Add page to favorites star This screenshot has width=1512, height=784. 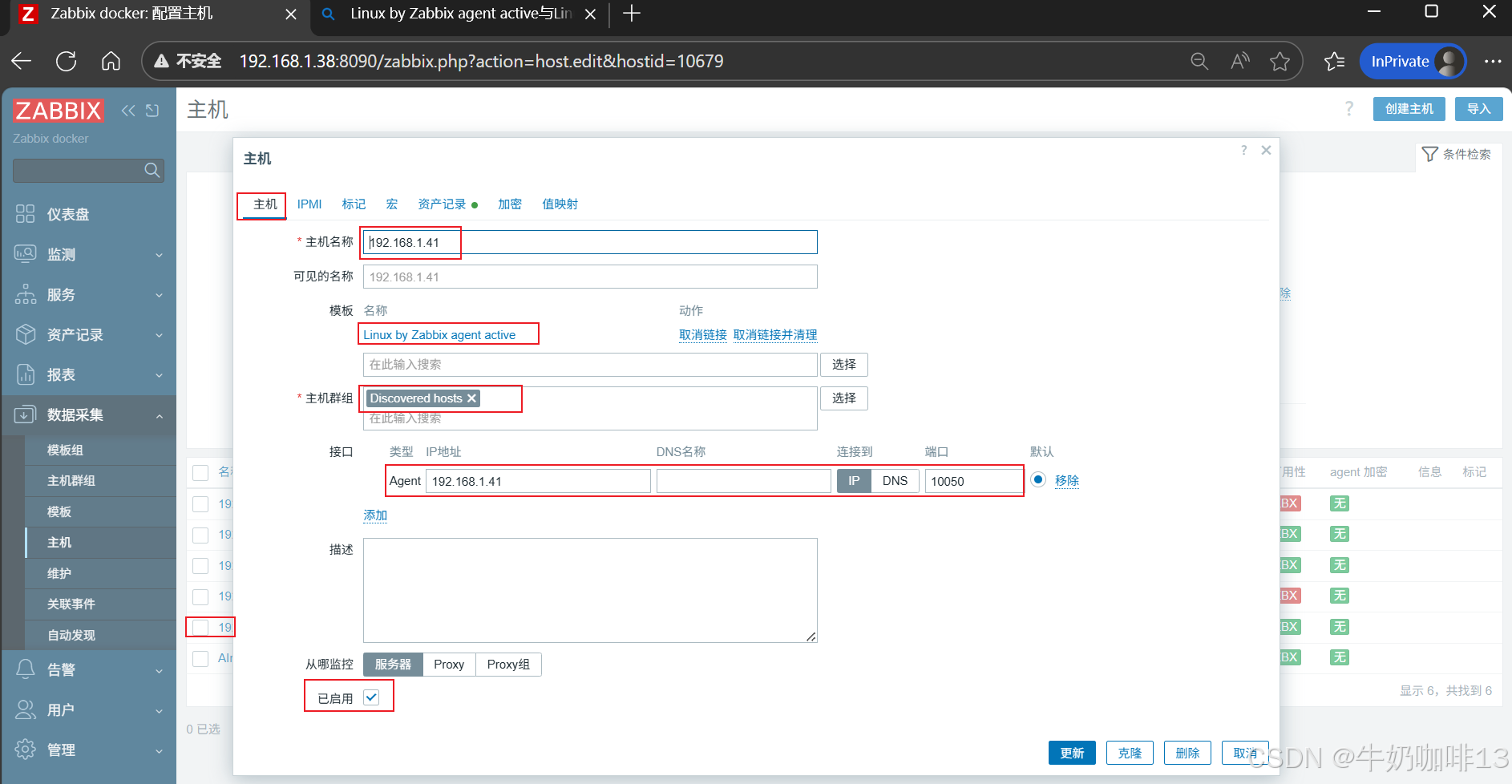(x=1280, y=61)
